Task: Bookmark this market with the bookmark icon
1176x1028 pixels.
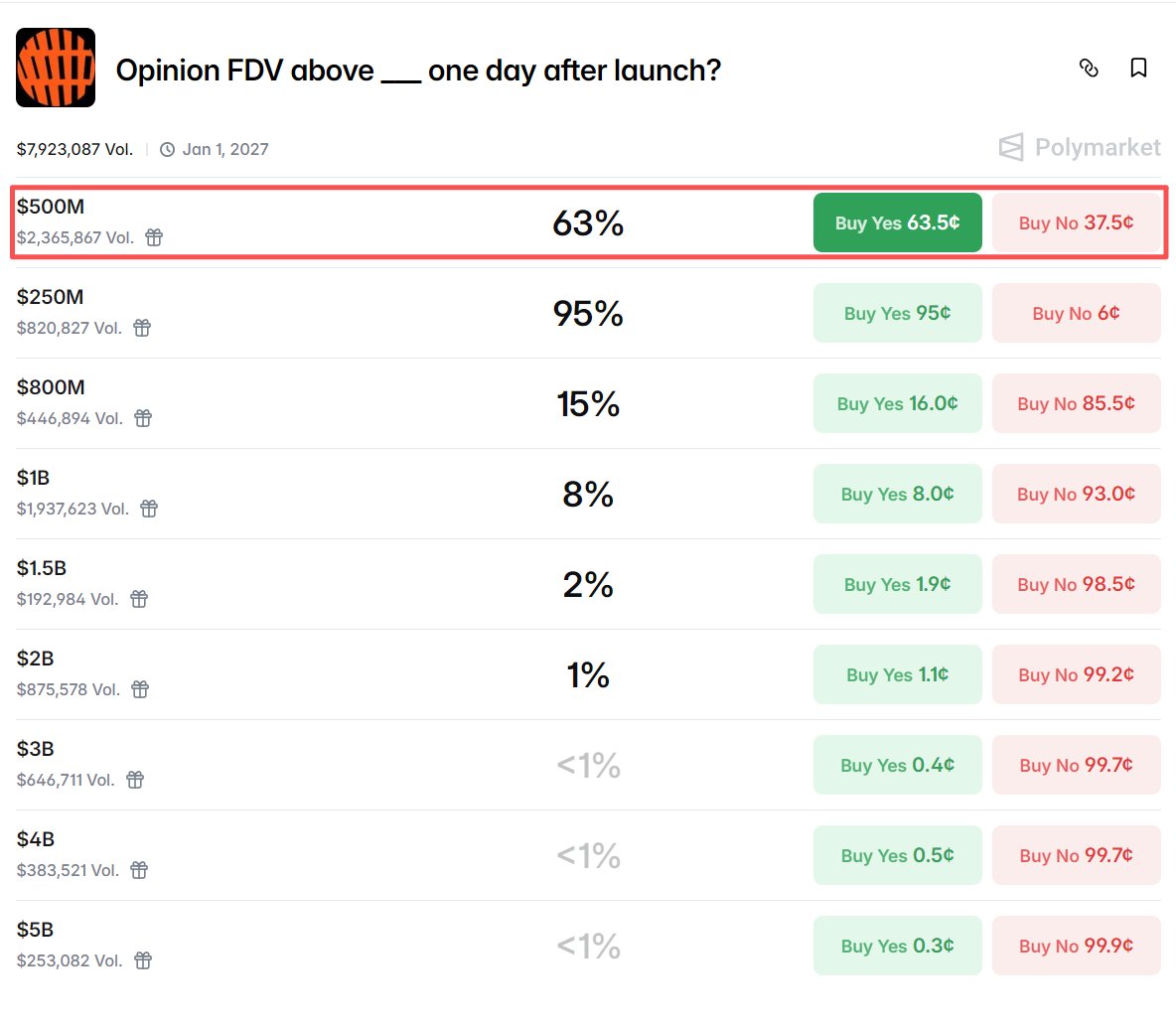Action: (1138, 69)
